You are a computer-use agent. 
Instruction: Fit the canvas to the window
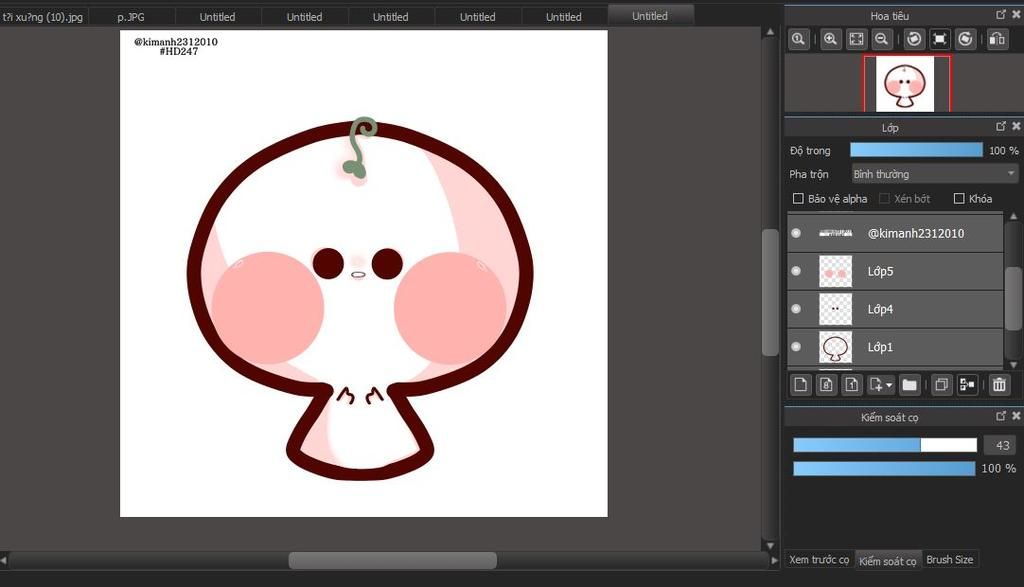point(856,39)
